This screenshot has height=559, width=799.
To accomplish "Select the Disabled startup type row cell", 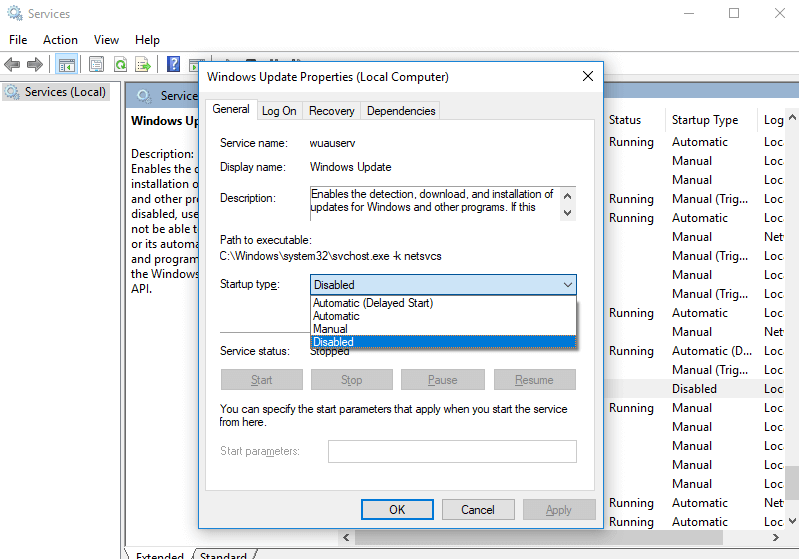I will pos(694,389).
